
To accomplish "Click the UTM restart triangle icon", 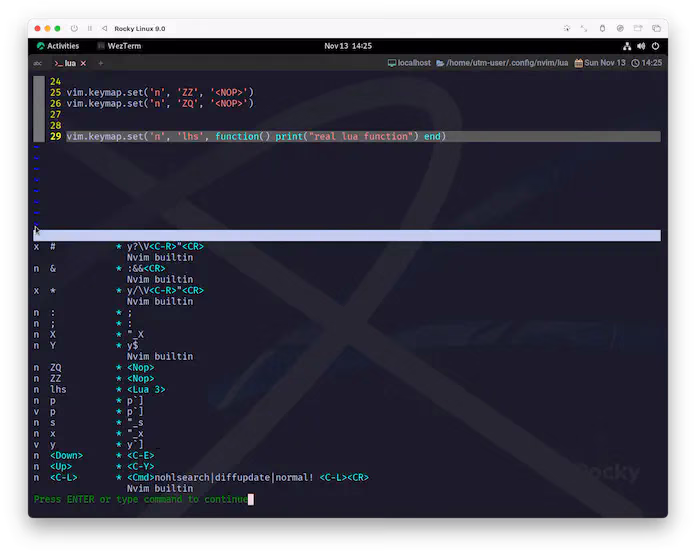I will tap(104, 28).
